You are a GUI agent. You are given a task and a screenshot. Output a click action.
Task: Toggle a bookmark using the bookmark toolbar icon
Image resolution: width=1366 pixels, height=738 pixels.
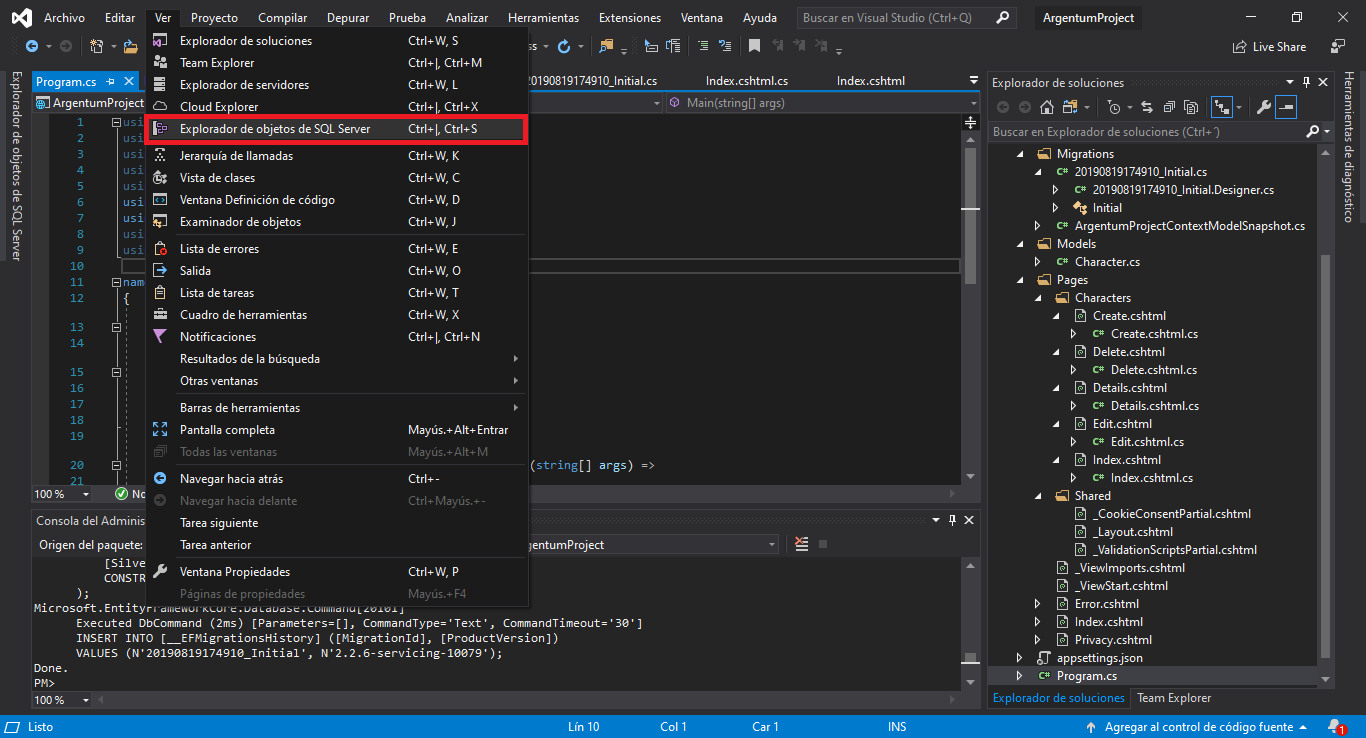point(753,46)
